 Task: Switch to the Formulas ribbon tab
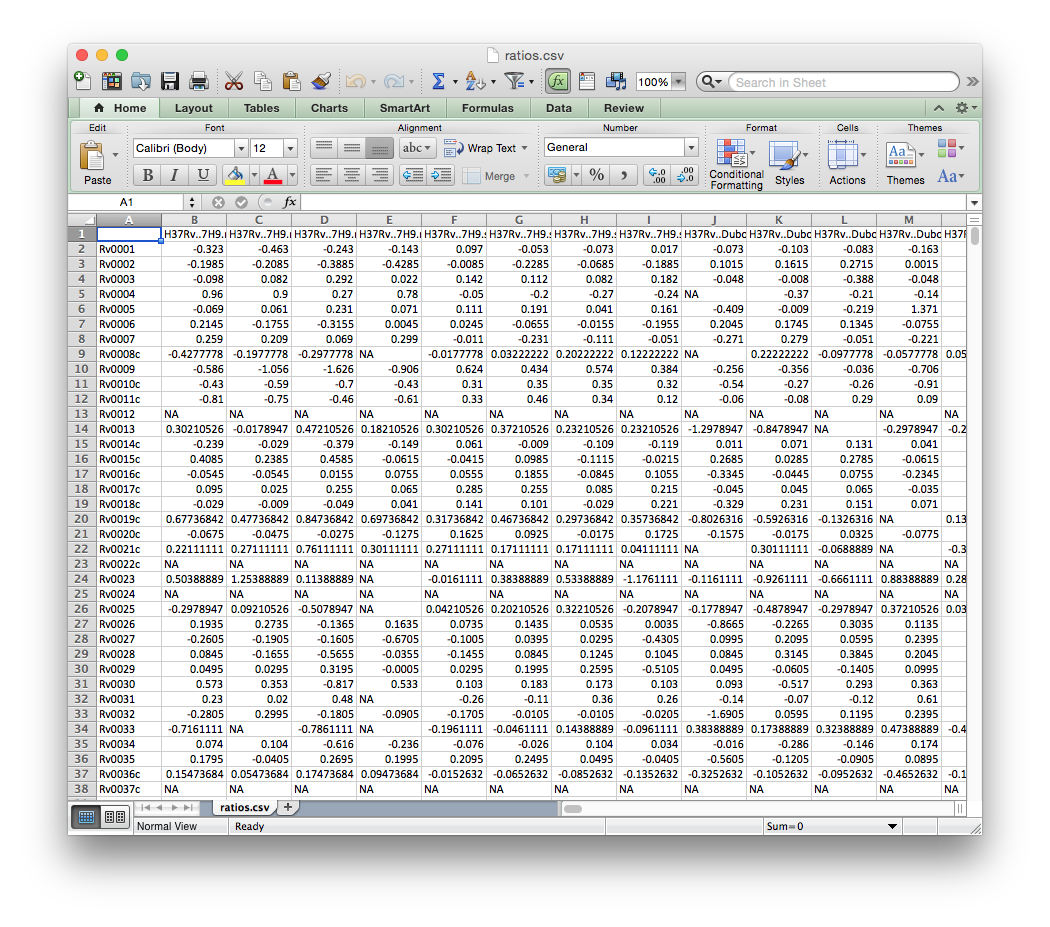coord(487,108)
